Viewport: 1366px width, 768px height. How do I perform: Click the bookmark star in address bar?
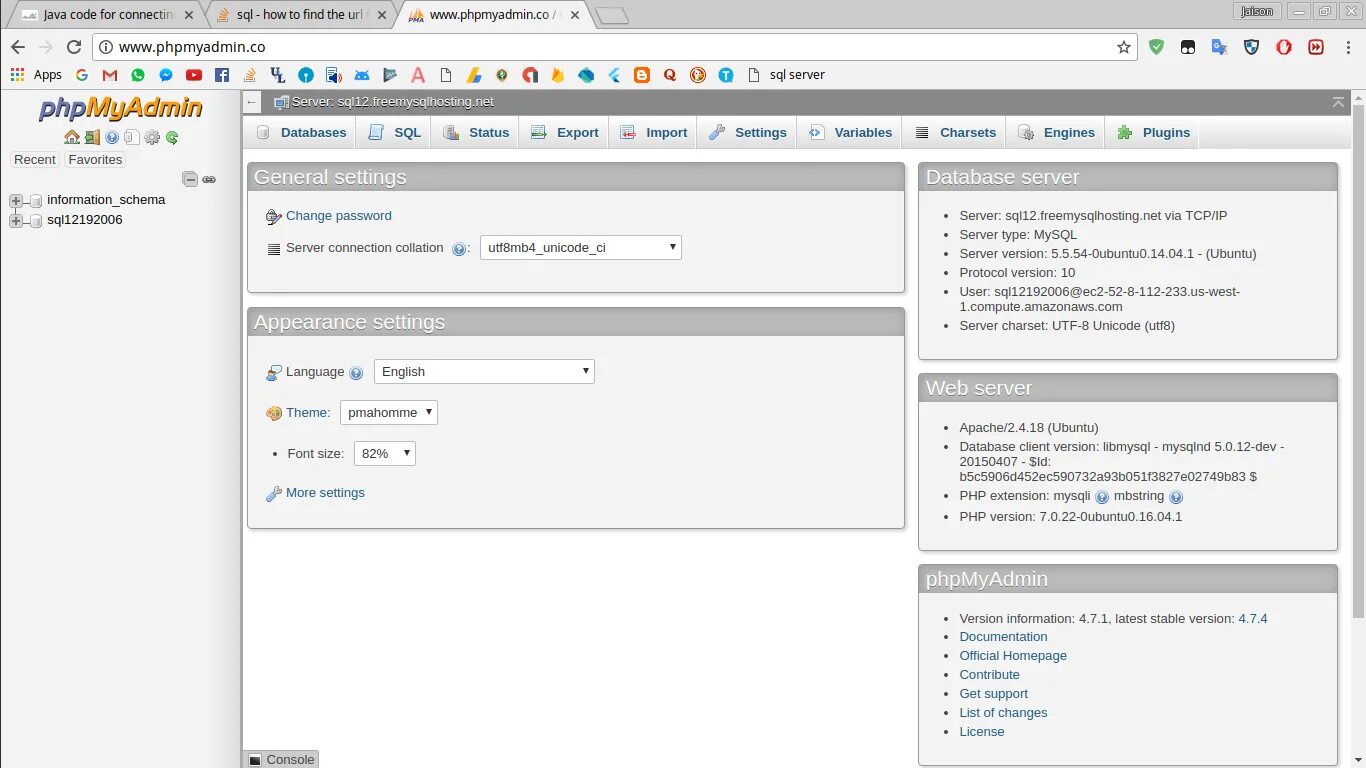point(1124,47)
